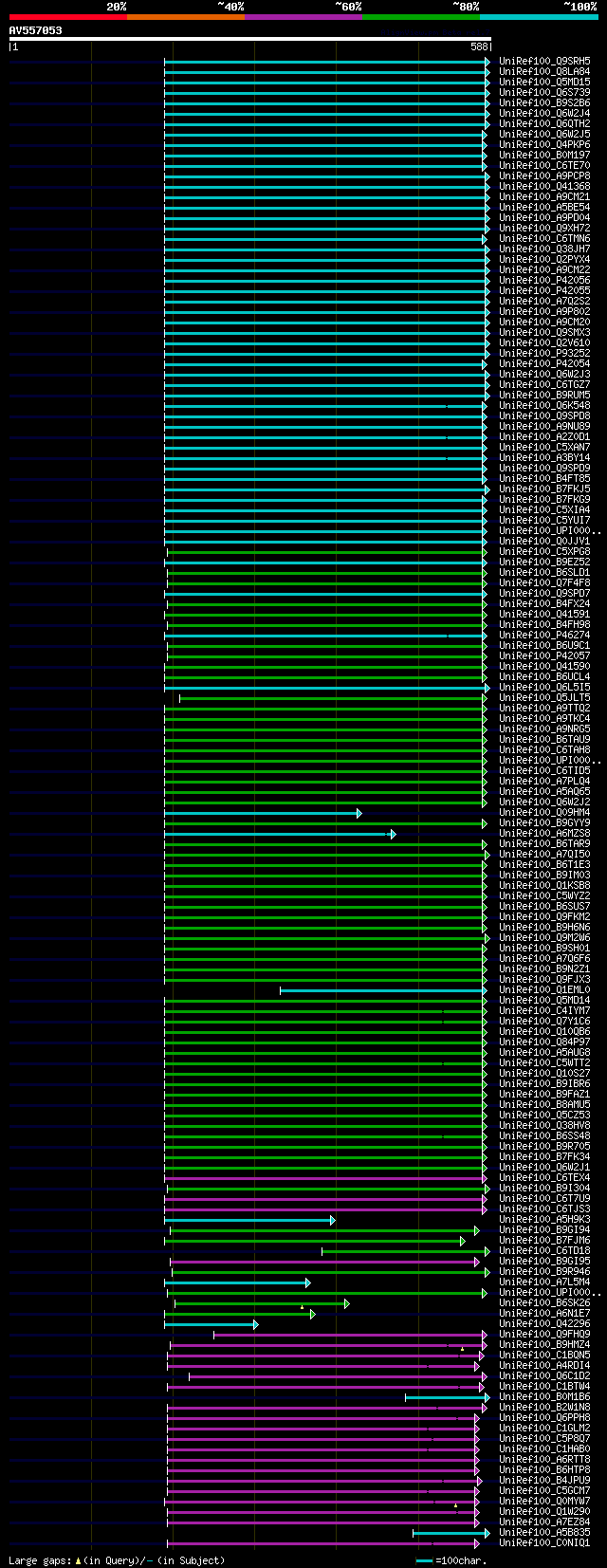Viewport: 607px width, 1568px height.
Task: Click the orange segment of the identity legend
Action: [x=185, y=17]
